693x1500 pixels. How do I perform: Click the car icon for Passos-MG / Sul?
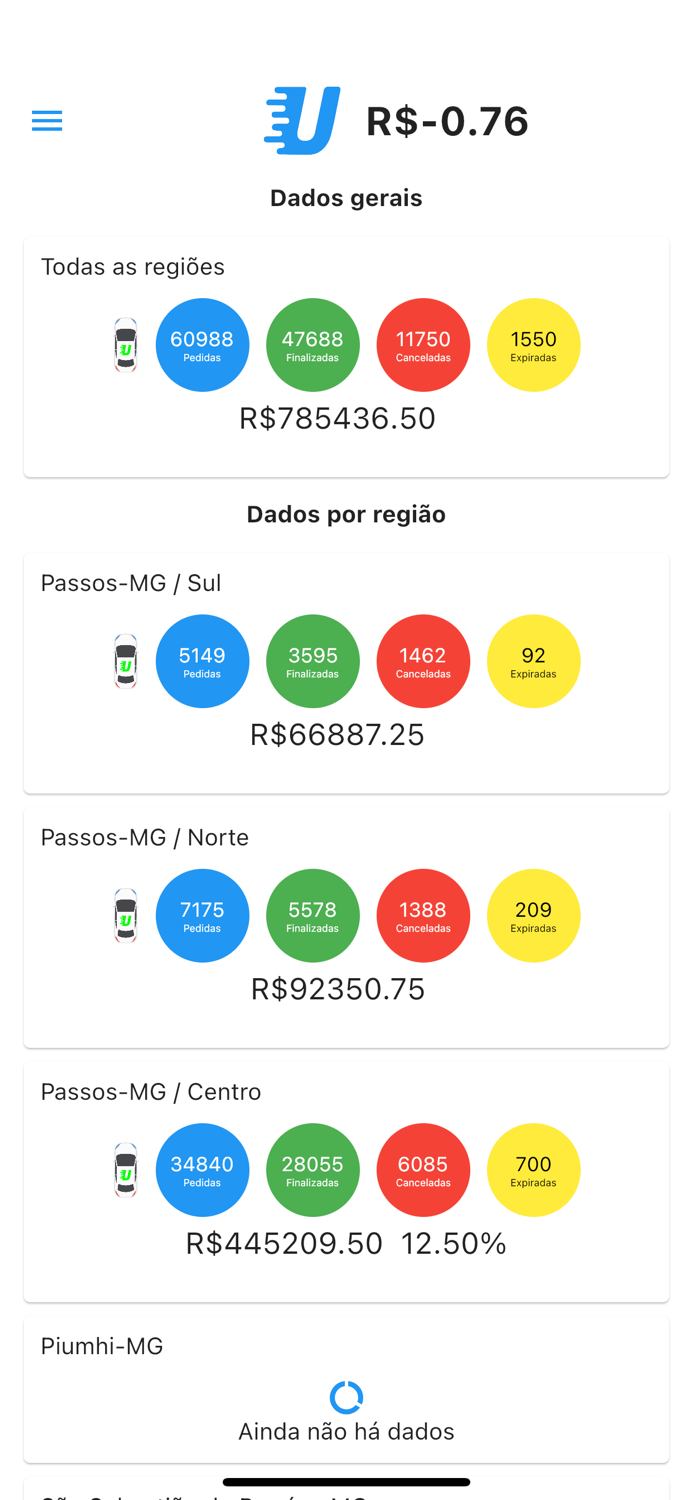coord(125,662)
